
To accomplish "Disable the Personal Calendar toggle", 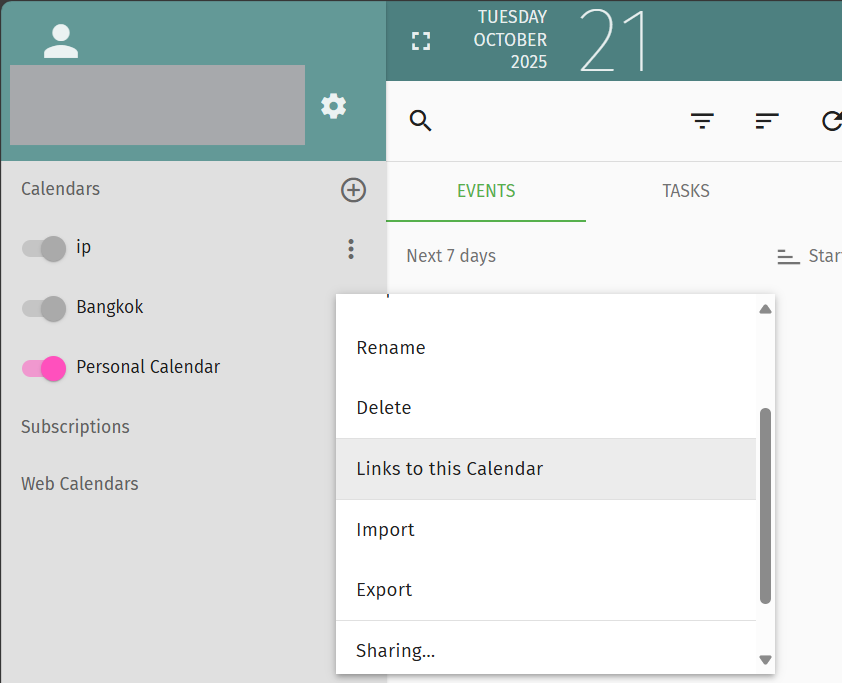I will pos(44,368).
